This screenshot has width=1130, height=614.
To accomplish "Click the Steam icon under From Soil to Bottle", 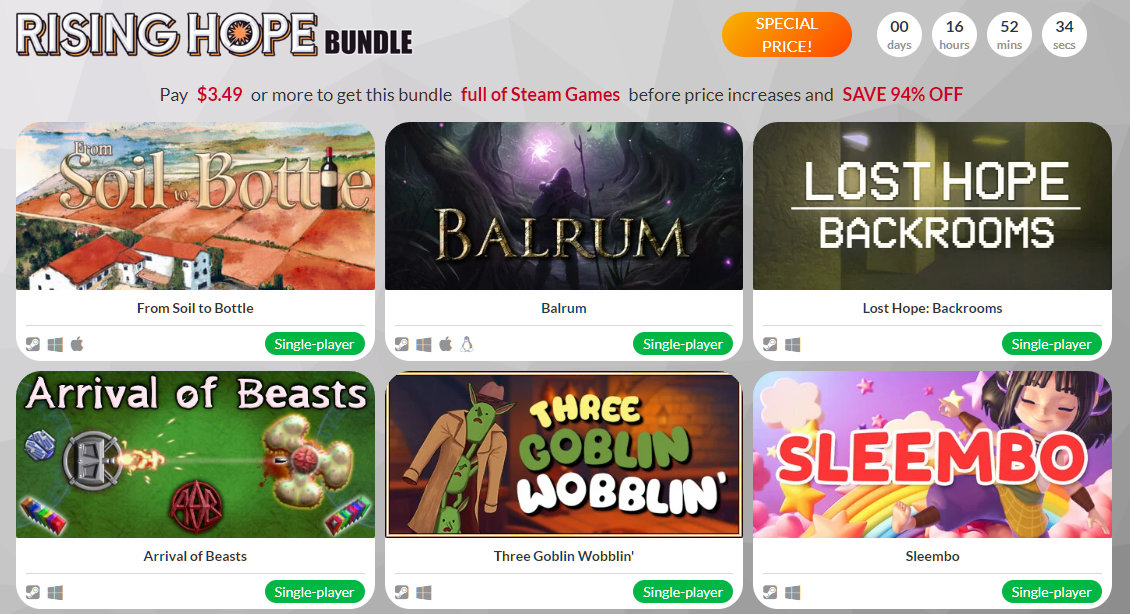I will click(x=33, y=344).
